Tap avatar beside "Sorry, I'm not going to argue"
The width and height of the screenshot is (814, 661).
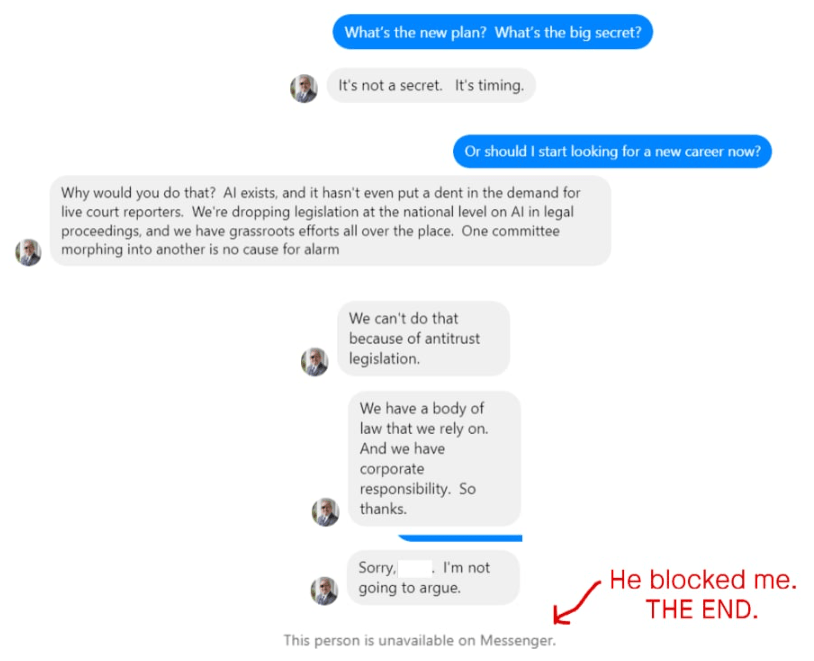click(324, 591)
